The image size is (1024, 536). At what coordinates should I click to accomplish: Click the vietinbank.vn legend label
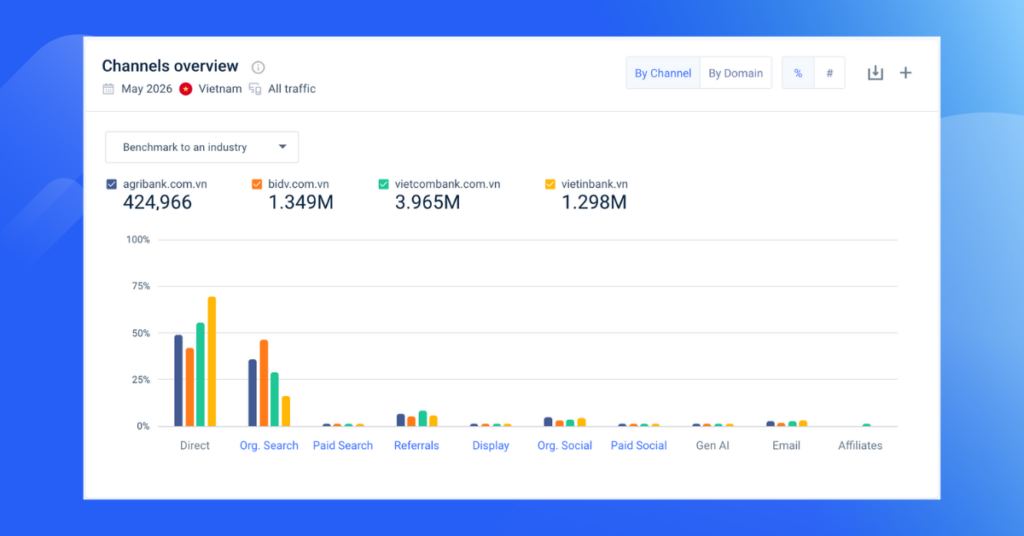594,184
